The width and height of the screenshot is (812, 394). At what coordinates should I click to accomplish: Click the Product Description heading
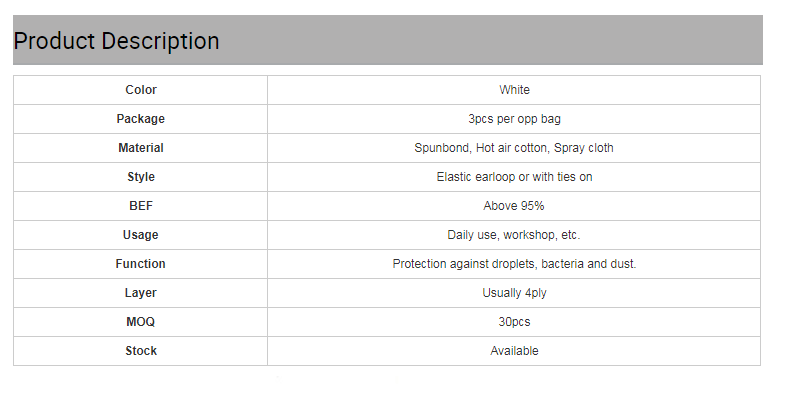(117, 41)
